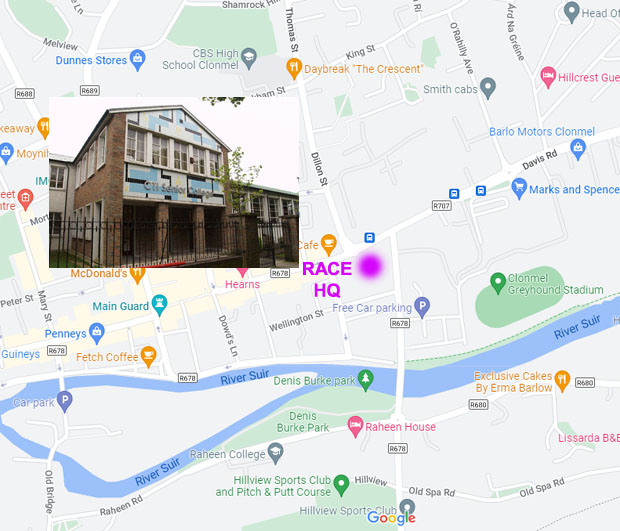Open Hillview Sports Club green pin
The image size is (620, 531).
(x=341, y=485)
